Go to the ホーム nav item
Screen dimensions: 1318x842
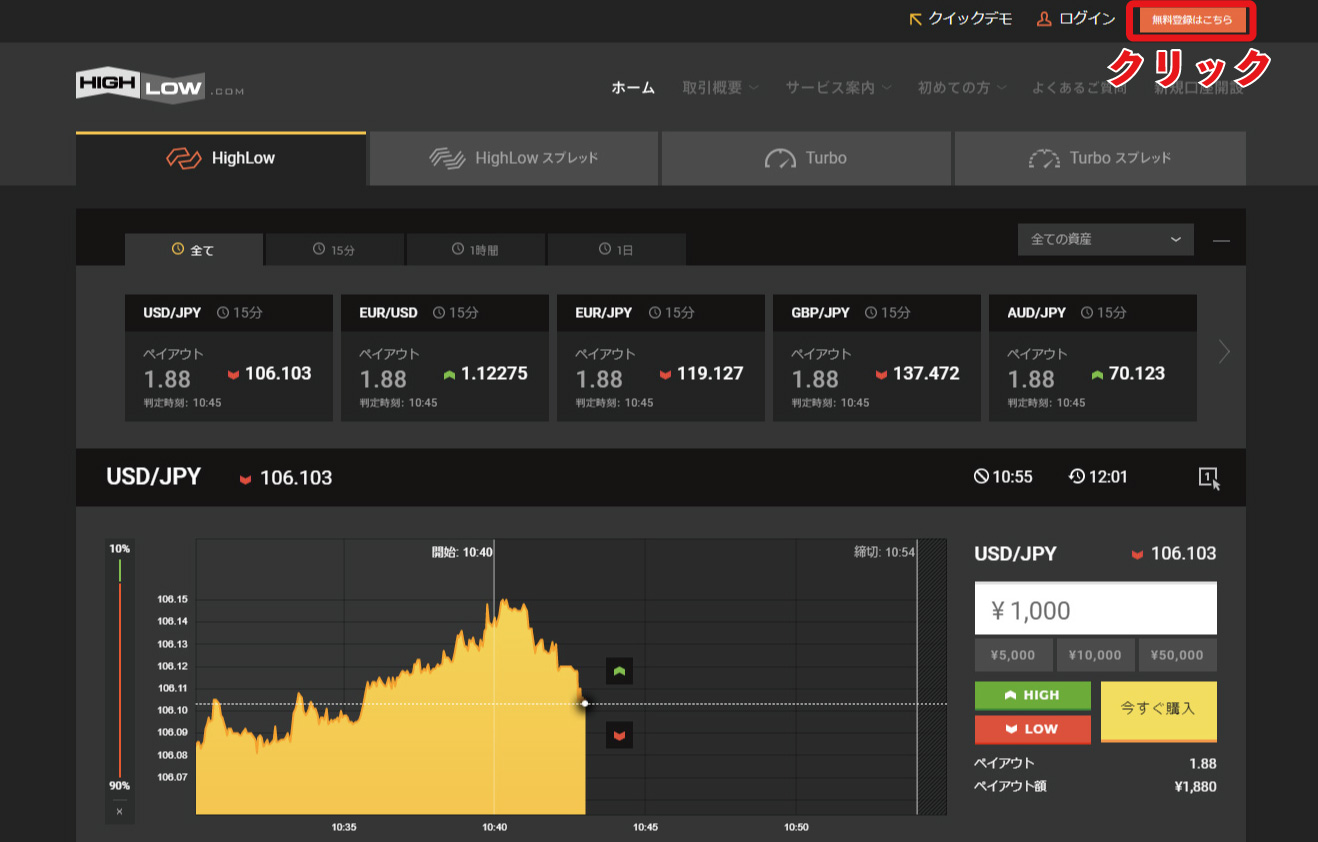point(633,88)
